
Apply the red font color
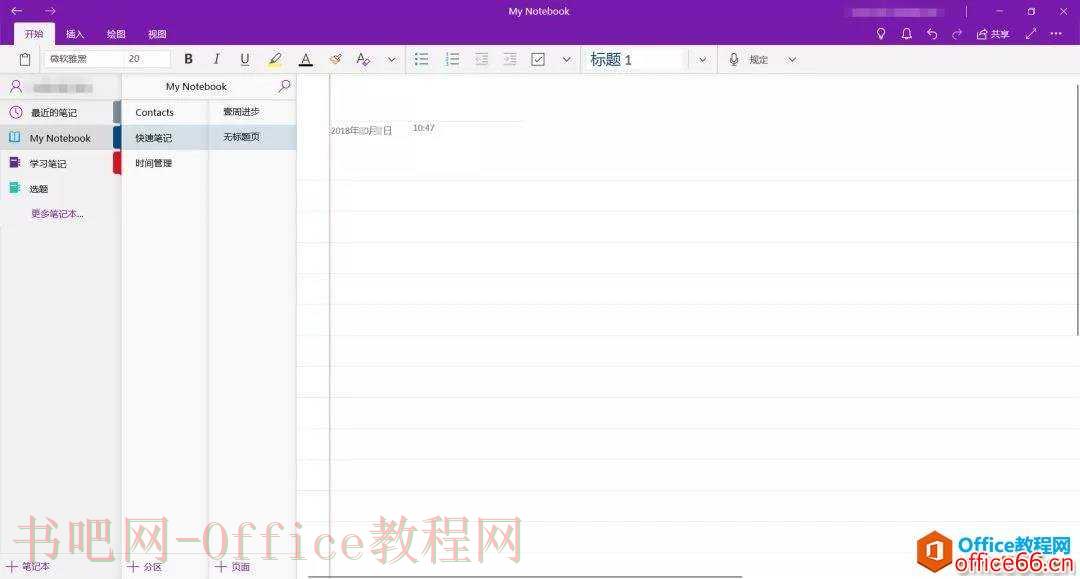(x=306, y=59)
